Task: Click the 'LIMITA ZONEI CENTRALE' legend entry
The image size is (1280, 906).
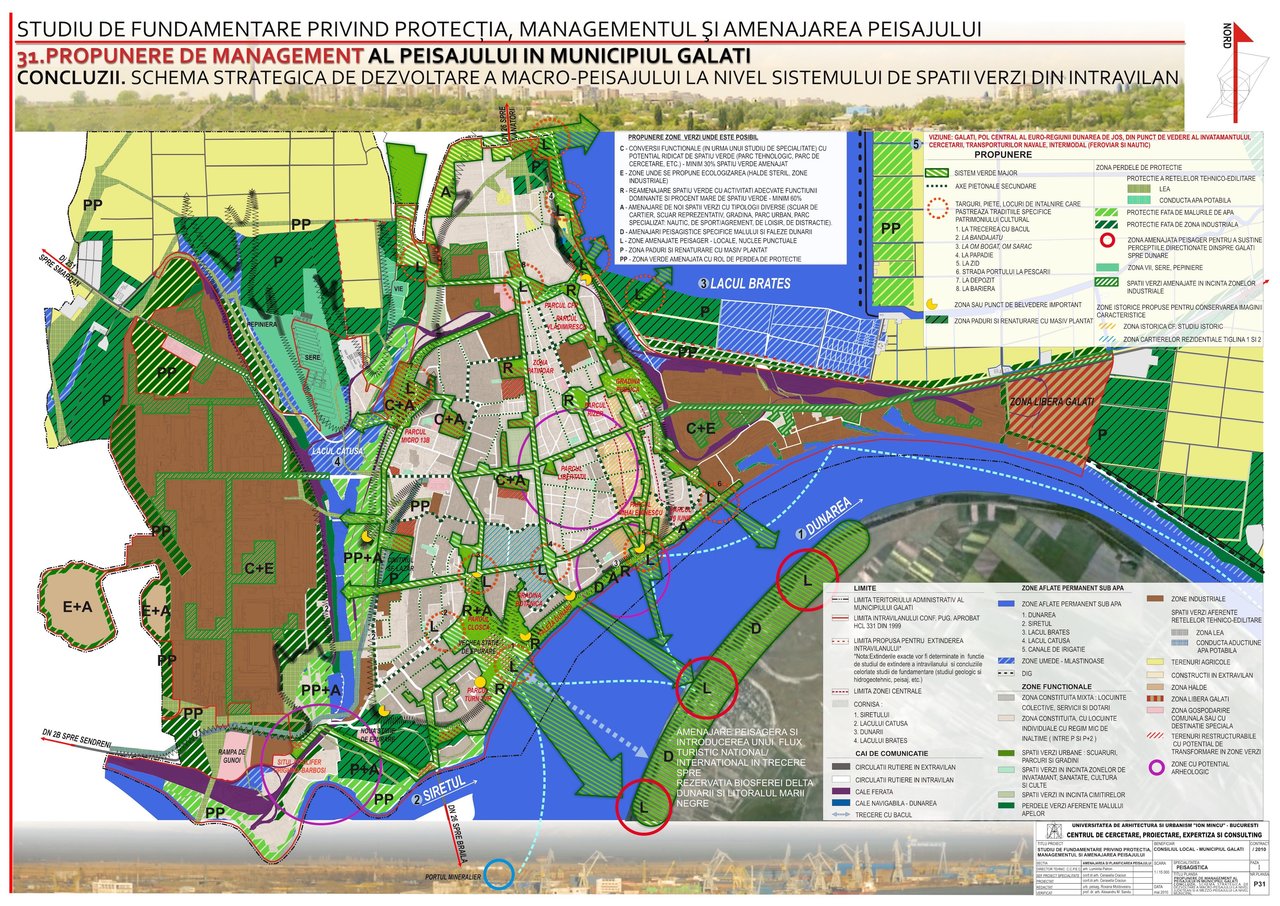Action: coord(888,691)
